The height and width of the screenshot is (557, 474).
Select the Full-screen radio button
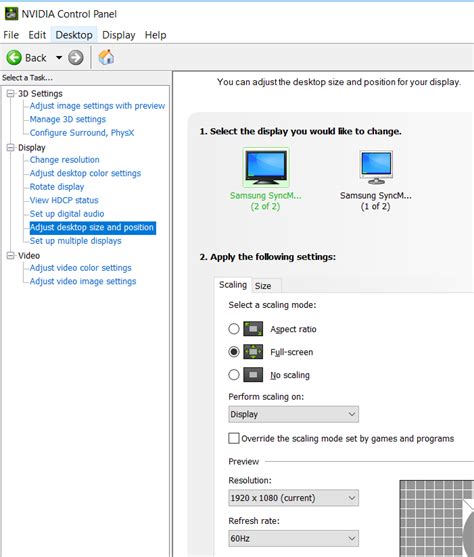(x=234, y=352)
